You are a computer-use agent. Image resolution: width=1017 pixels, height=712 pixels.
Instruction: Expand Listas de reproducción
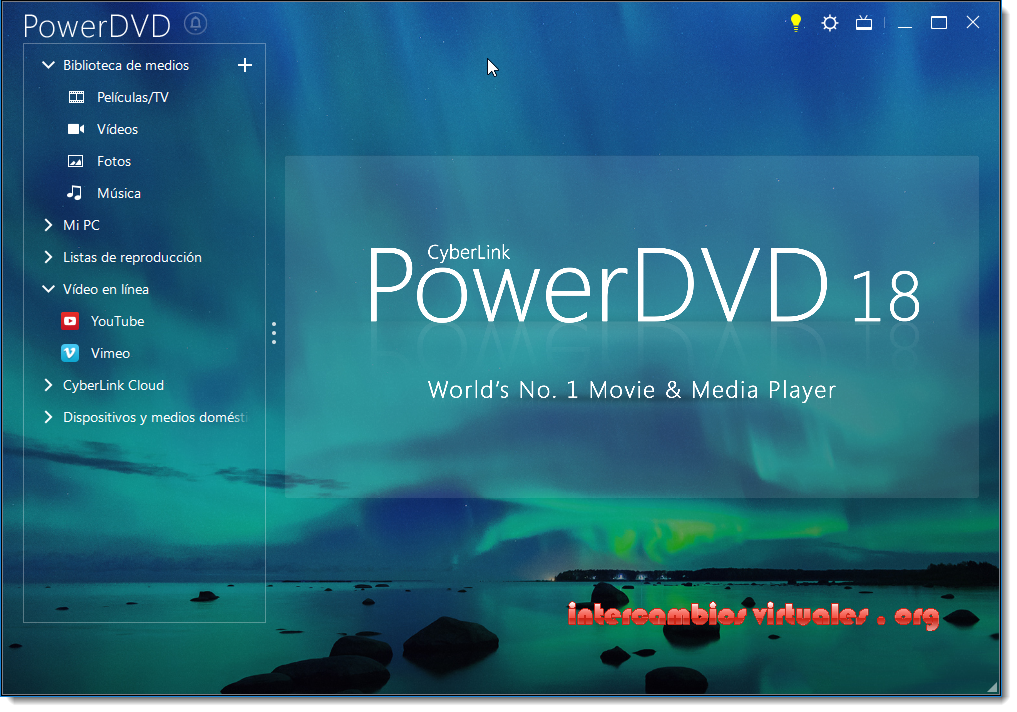[48, 257]
